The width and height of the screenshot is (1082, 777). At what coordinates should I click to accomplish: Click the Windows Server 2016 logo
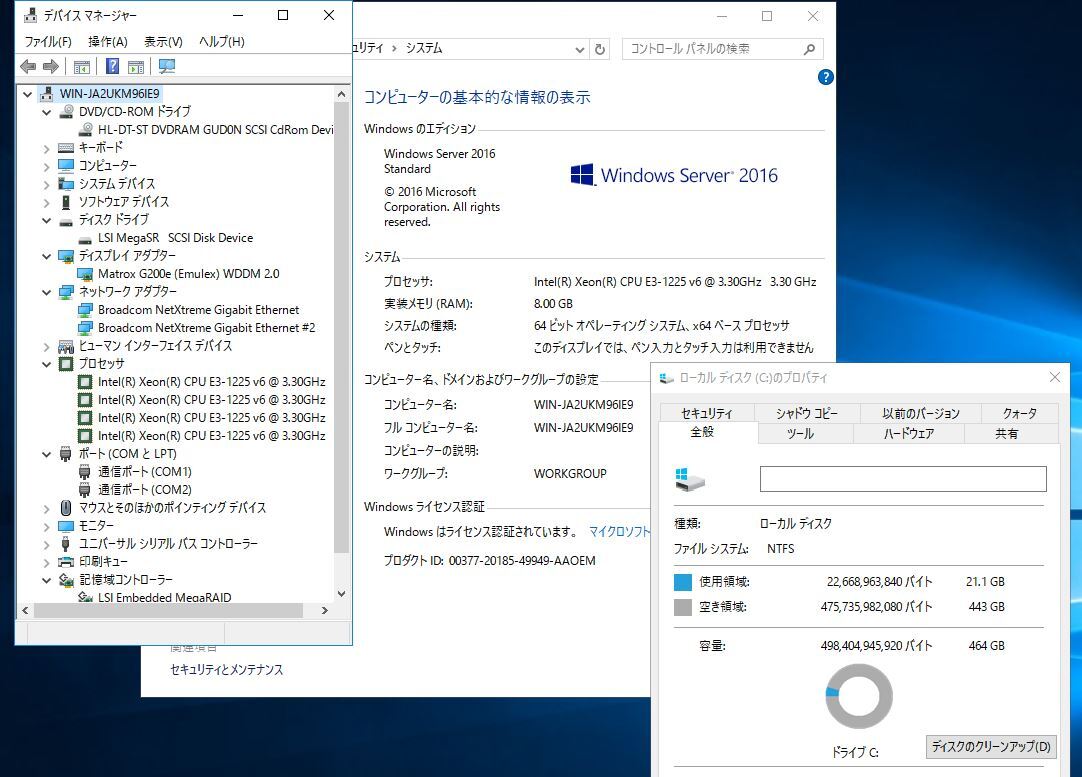[675, 175]
